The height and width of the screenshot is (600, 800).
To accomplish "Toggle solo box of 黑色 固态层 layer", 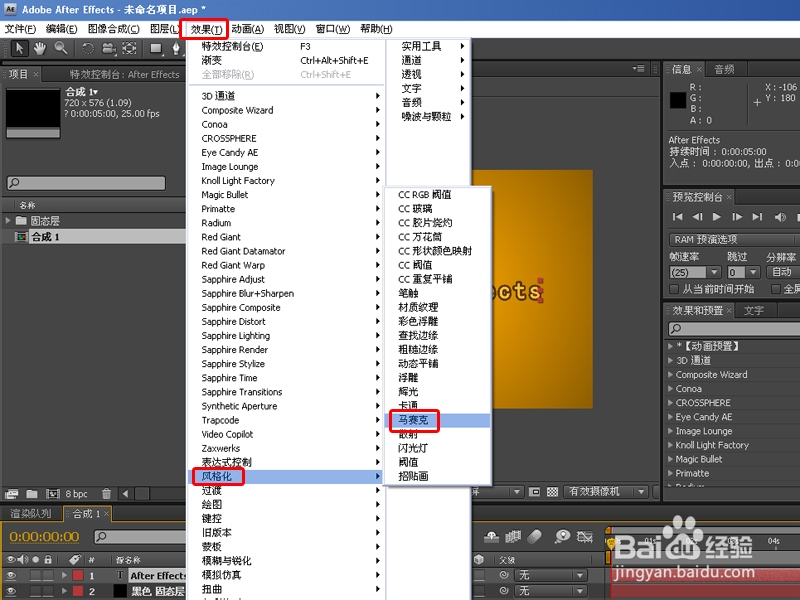I will [35, 591].
